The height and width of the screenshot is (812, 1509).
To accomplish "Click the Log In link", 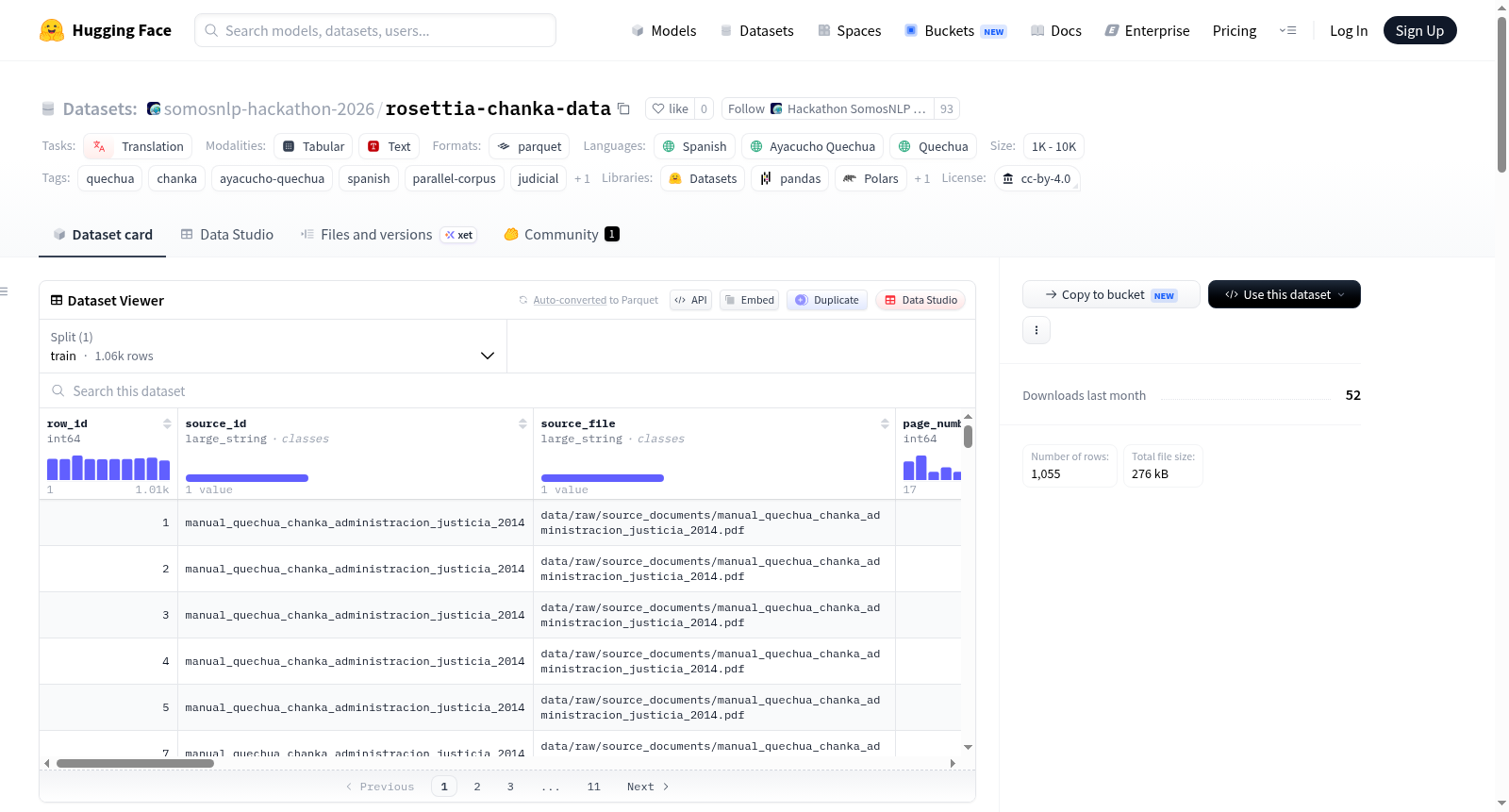I will (1349, 30).
